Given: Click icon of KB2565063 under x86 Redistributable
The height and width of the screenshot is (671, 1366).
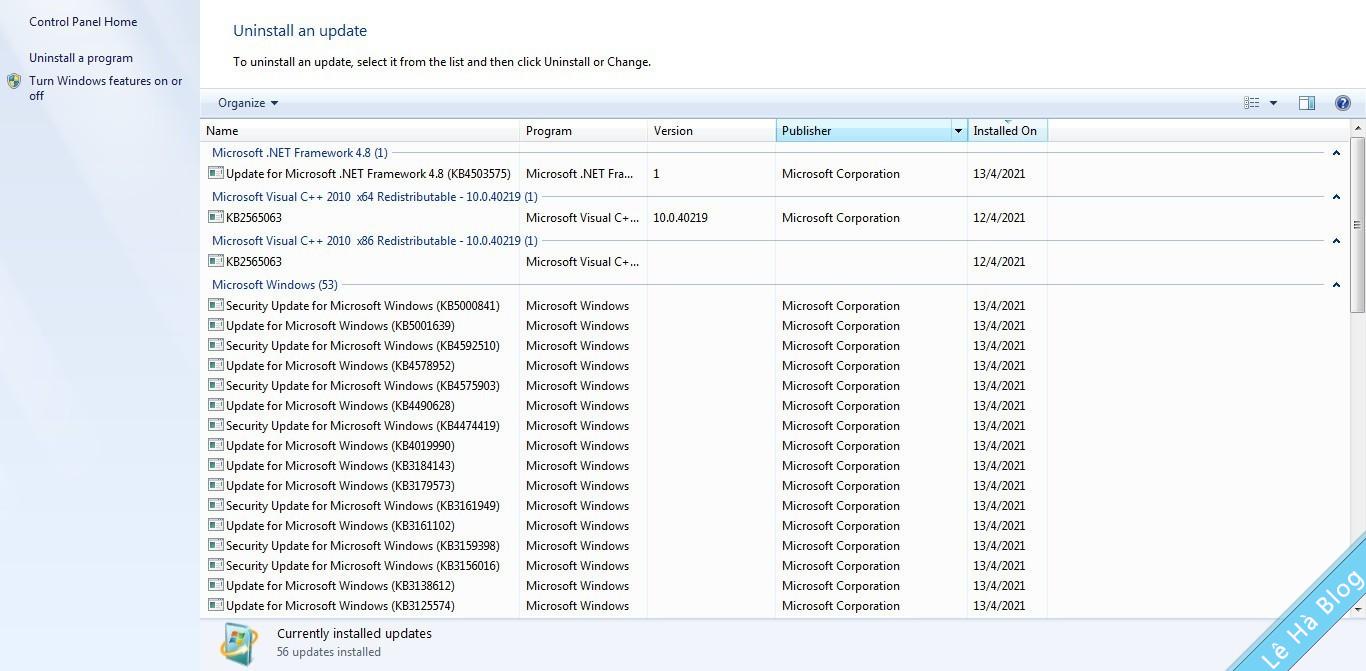Looking at the screenshot, I should 216,261.
